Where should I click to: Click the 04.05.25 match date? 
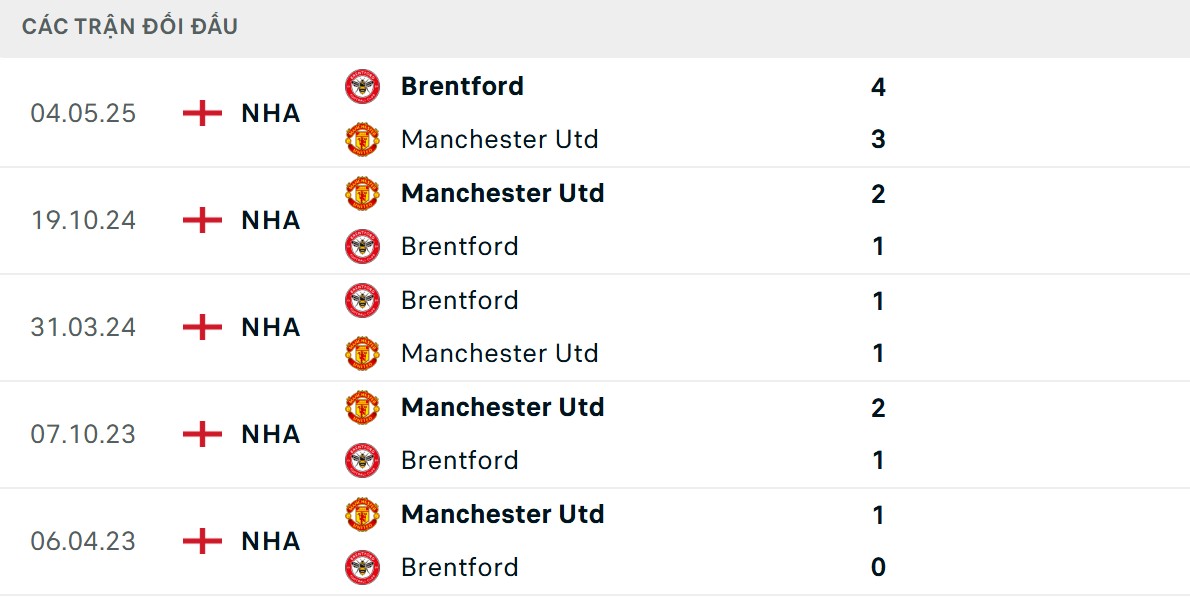pos(83,113)
